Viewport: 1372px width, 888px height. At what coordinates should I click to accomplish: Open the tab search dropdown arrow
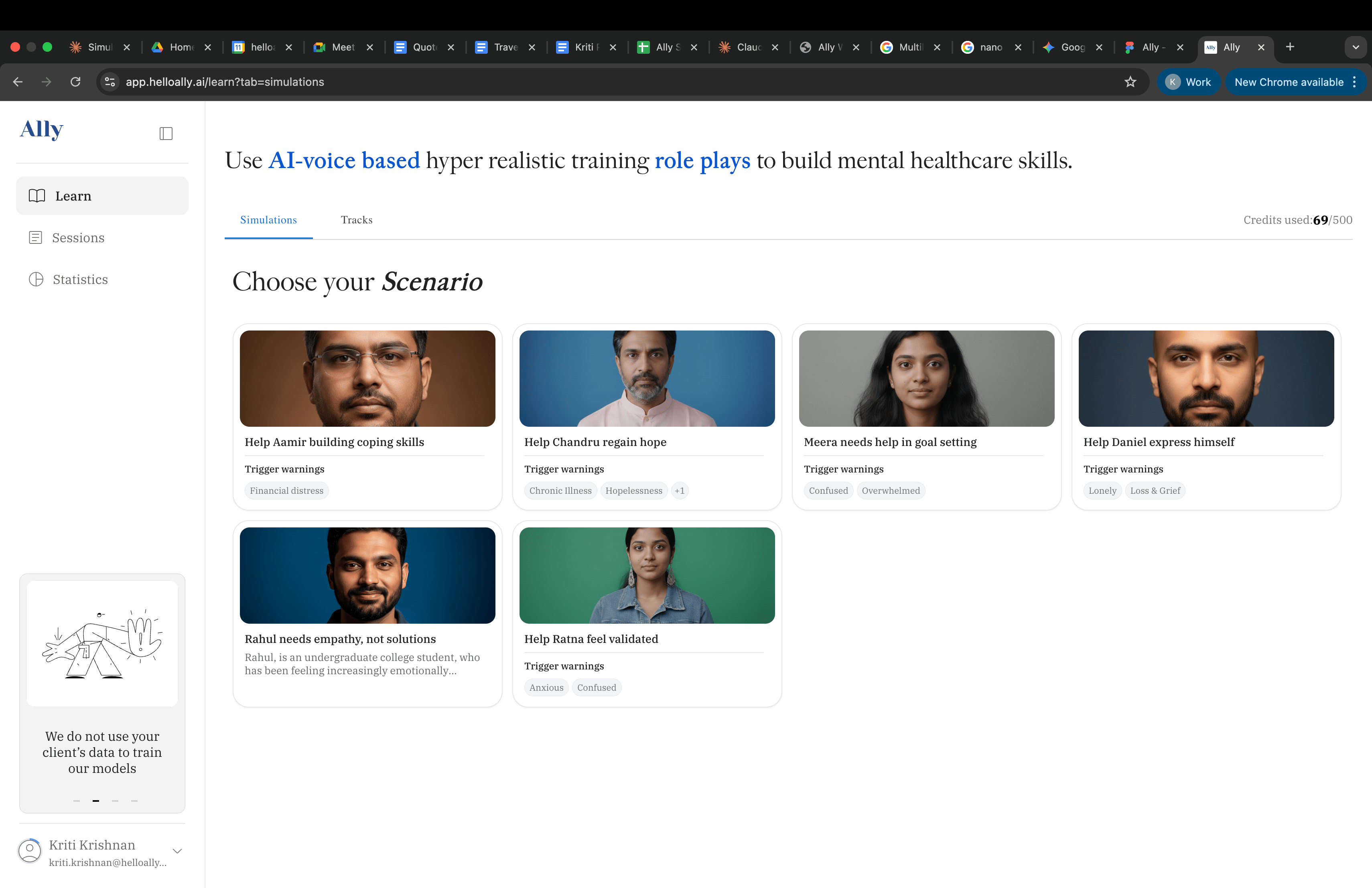point(1355,47)
